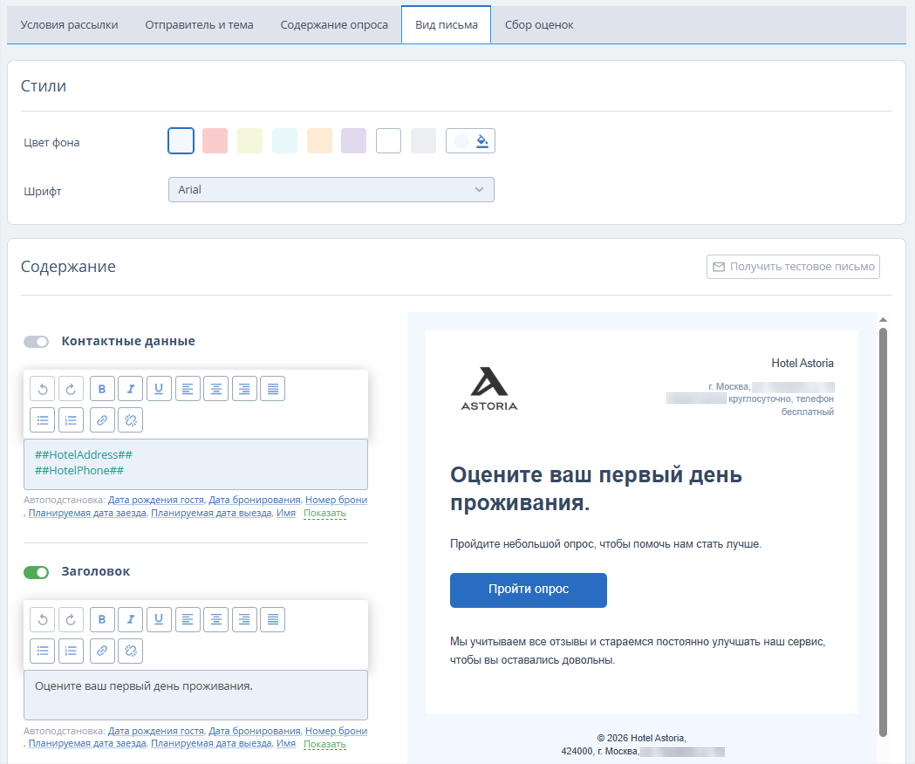Click Bold icon in Контактные данные editor
This screenshot has width=915, height=764.
[x=102, y=389]
